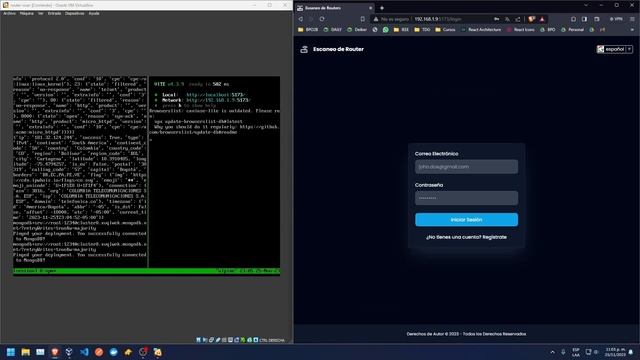Open the WhatsApp bookmark

coord(386,30)
